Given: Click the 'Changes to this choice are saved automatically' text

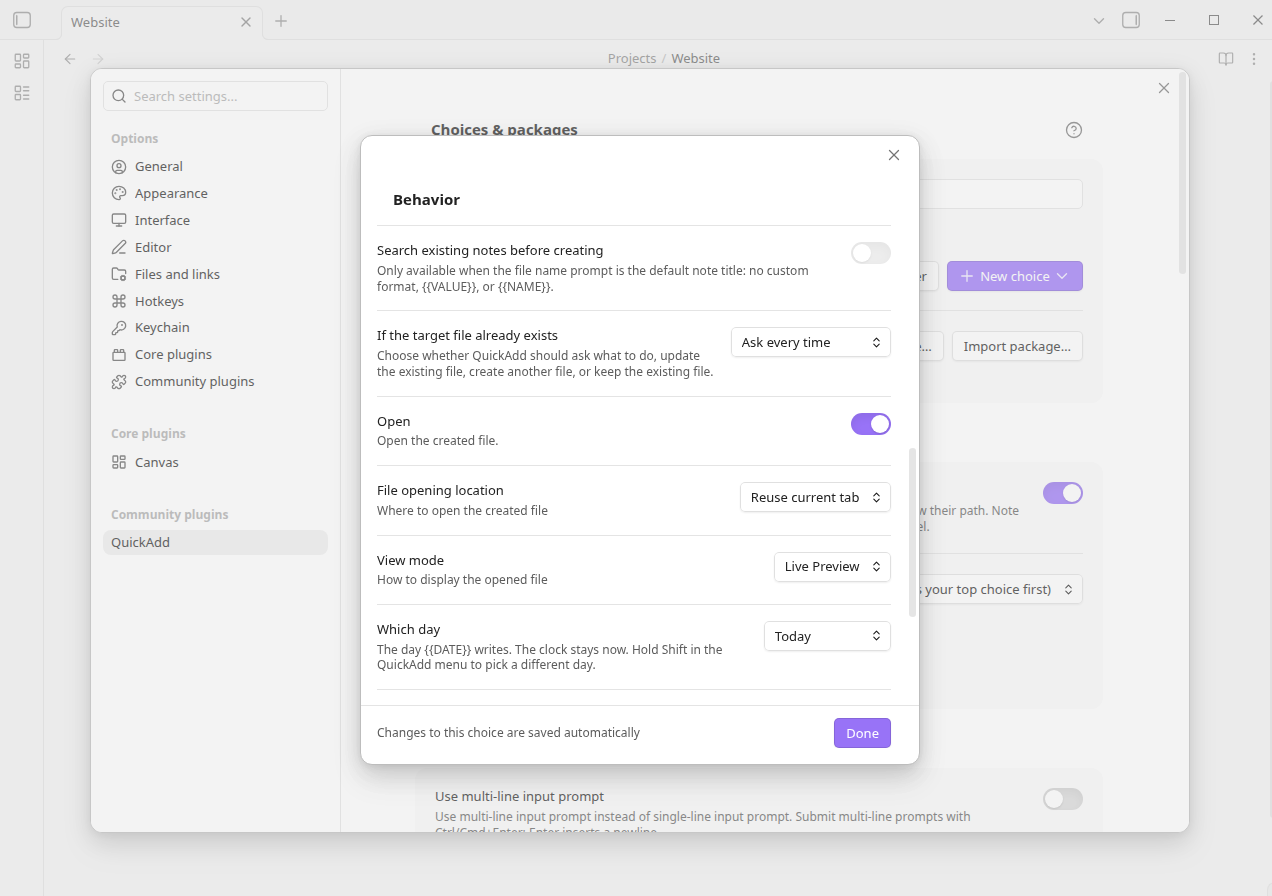Looking at the screenshot, I should pyautogui.click(x=508, y=733).
